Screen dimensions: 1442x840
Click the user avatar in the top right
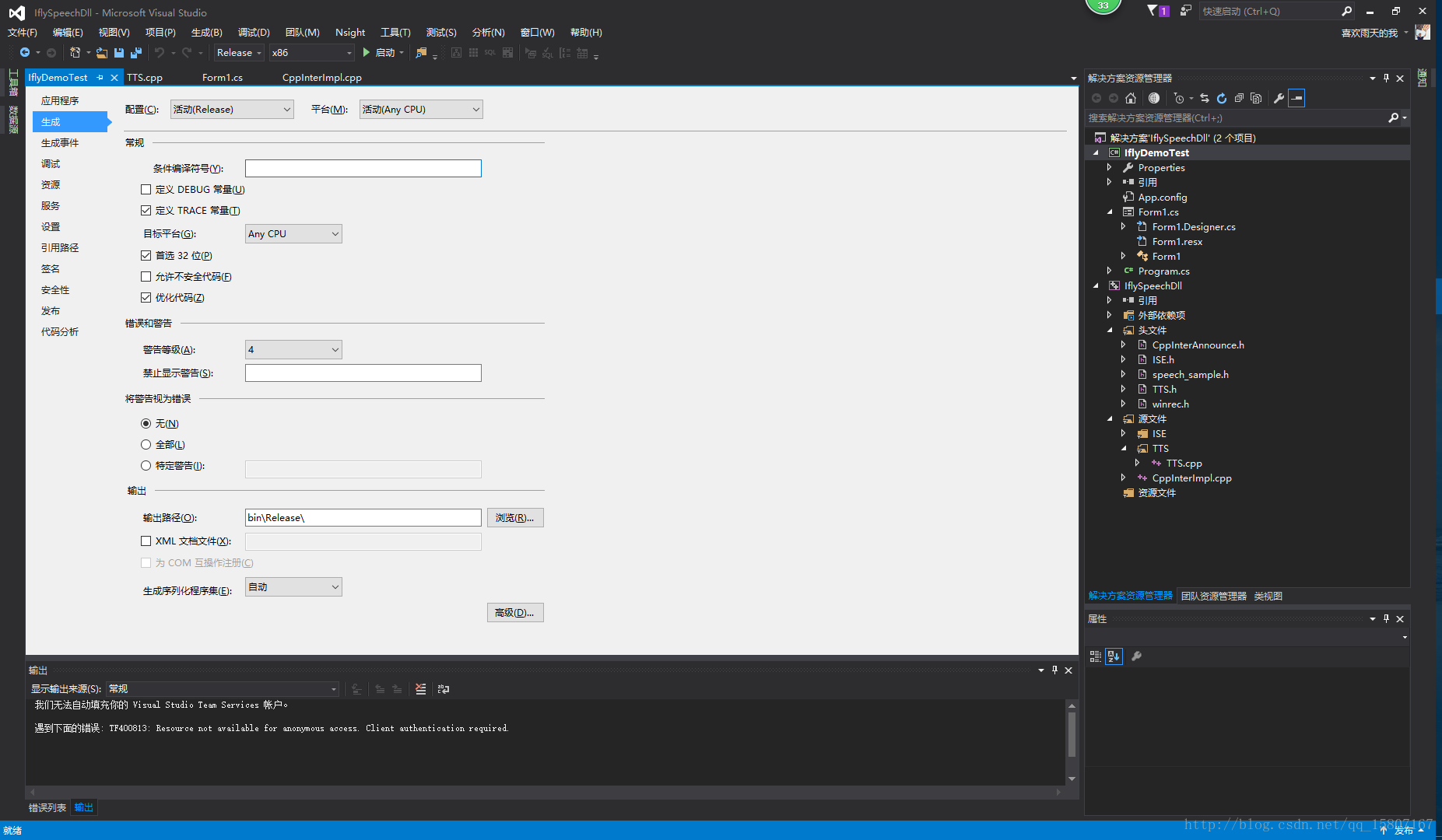[x=1423, y=33]
